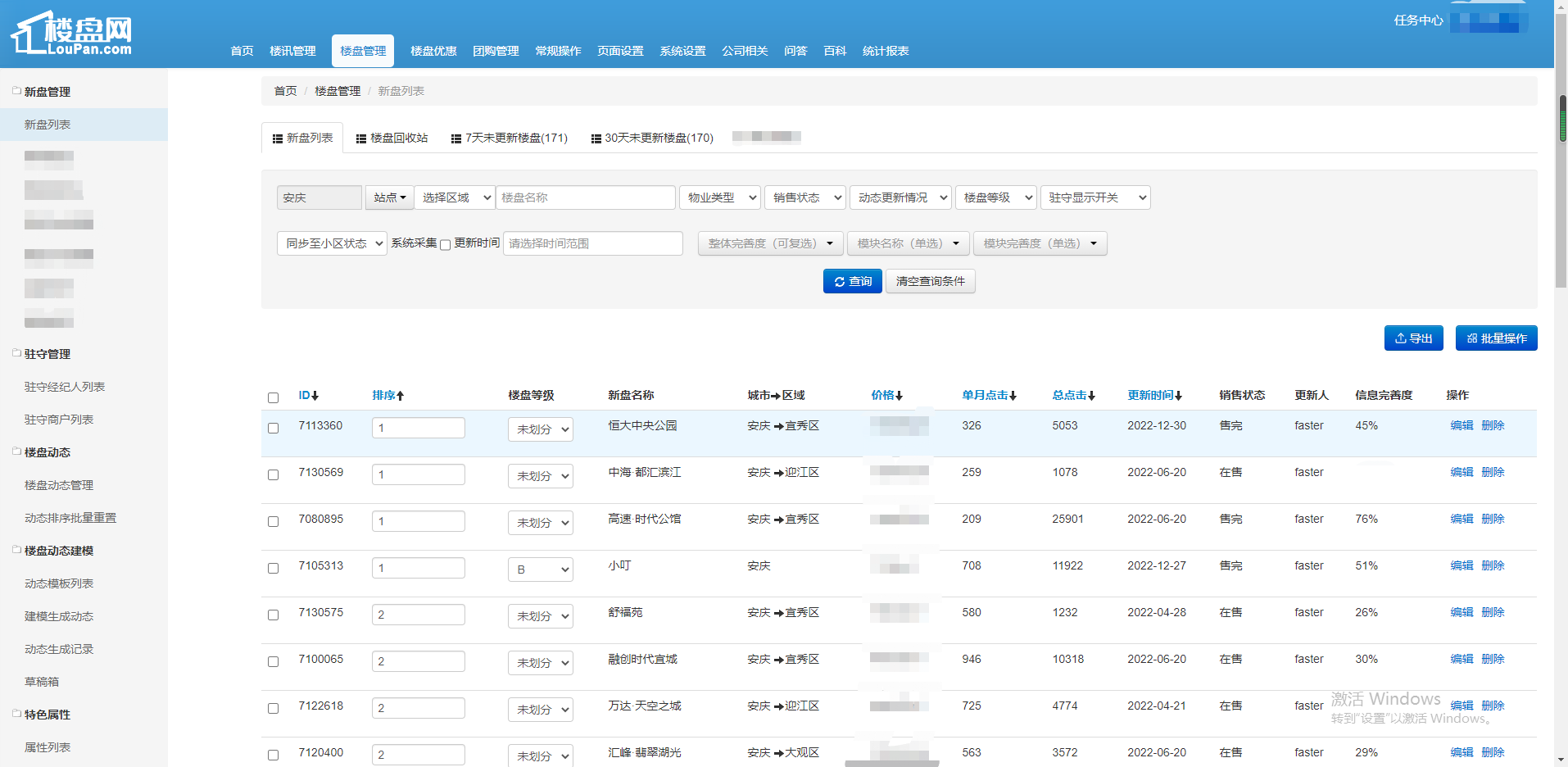Click folder icon beside 特色属性
Image resolution: width=1568 pixels, height=767 pixels.
[x=16, y=714]
